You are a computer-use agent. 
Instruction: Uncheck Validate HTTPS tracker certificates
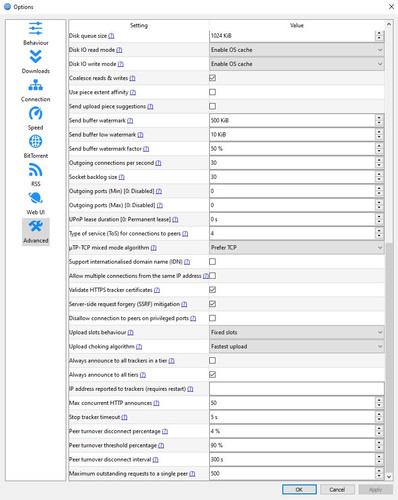pyautogui.click(x=213, y=290)
